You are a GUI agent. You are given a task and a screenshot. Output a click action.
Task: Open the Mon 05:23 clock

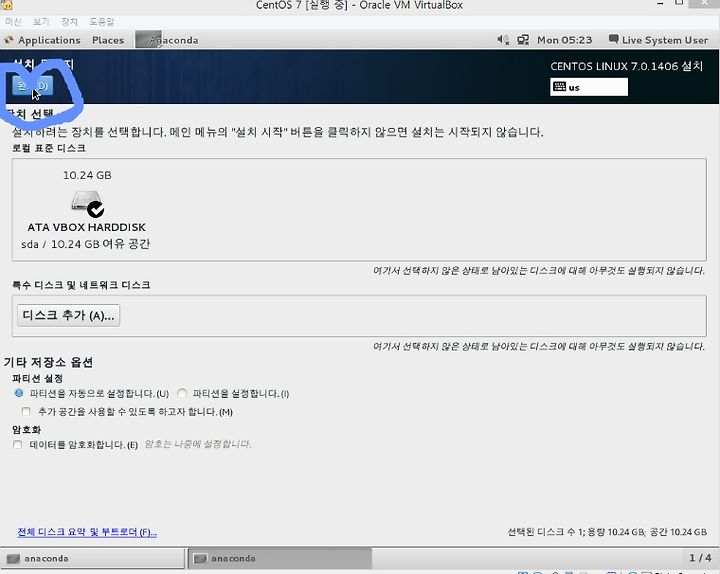tap(564, 40)
